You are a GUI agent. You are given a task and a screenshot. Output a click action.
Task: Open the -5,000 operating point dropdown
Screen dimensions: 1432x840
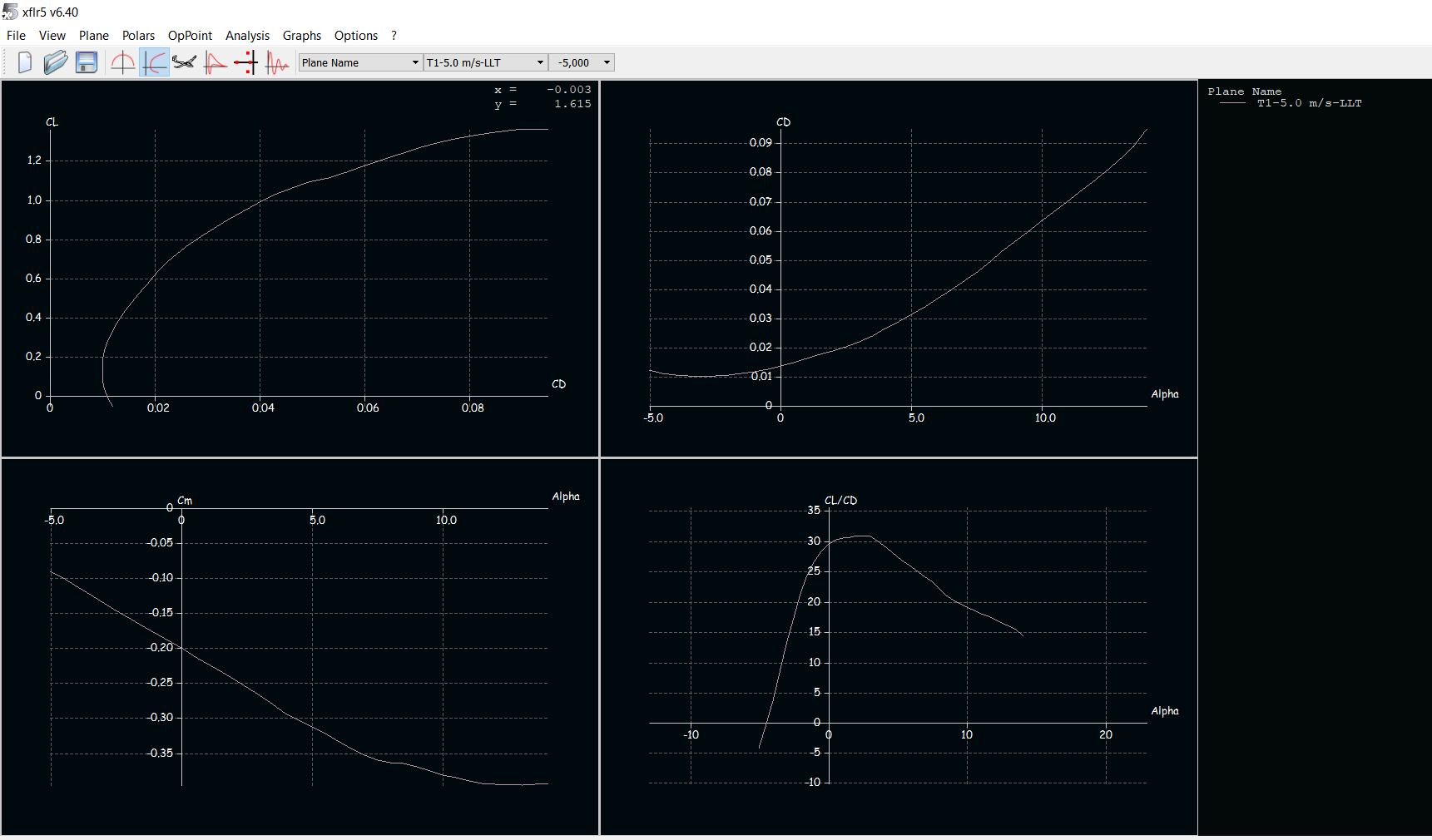[582, 62]
